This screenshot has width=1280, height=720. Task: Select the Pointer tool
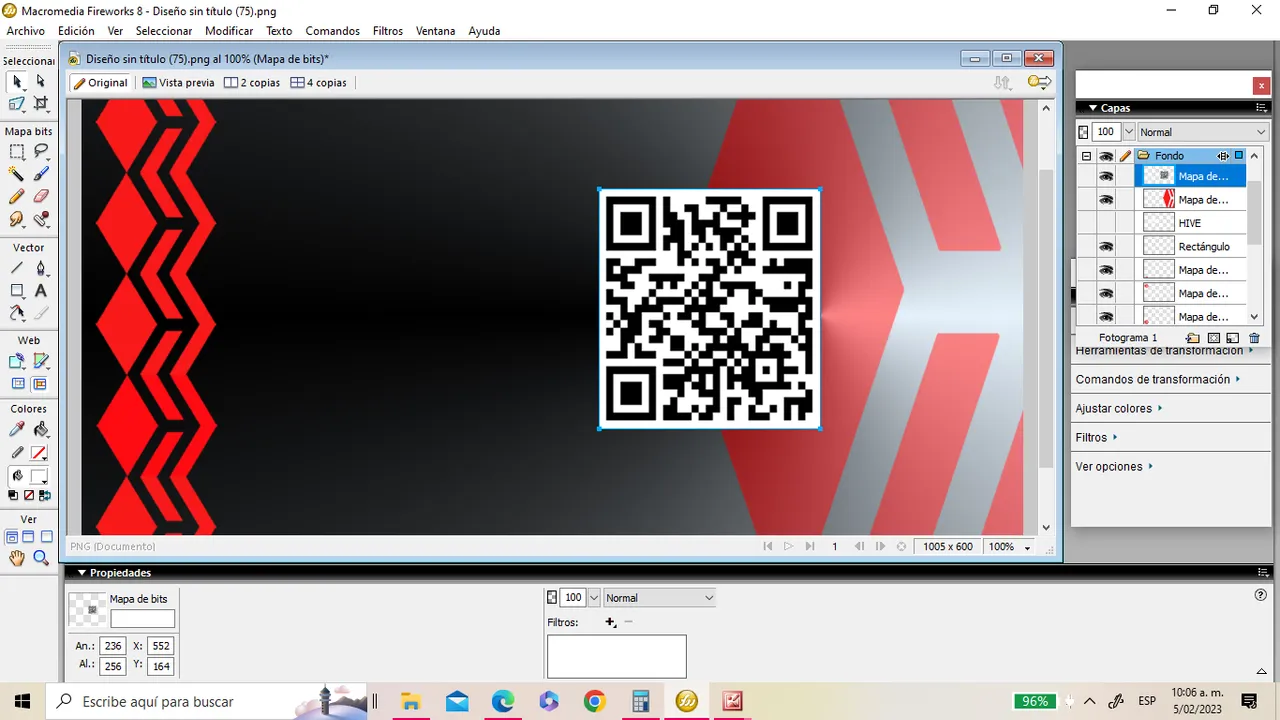17,81
